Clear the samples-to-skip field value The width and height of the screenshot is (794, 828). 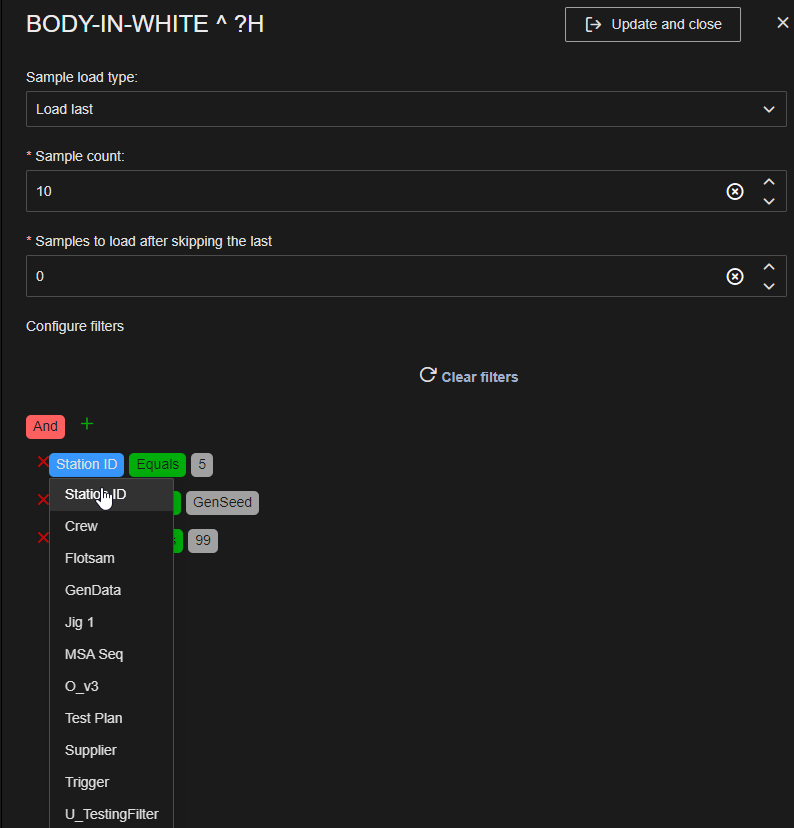(x=735, y=276)
